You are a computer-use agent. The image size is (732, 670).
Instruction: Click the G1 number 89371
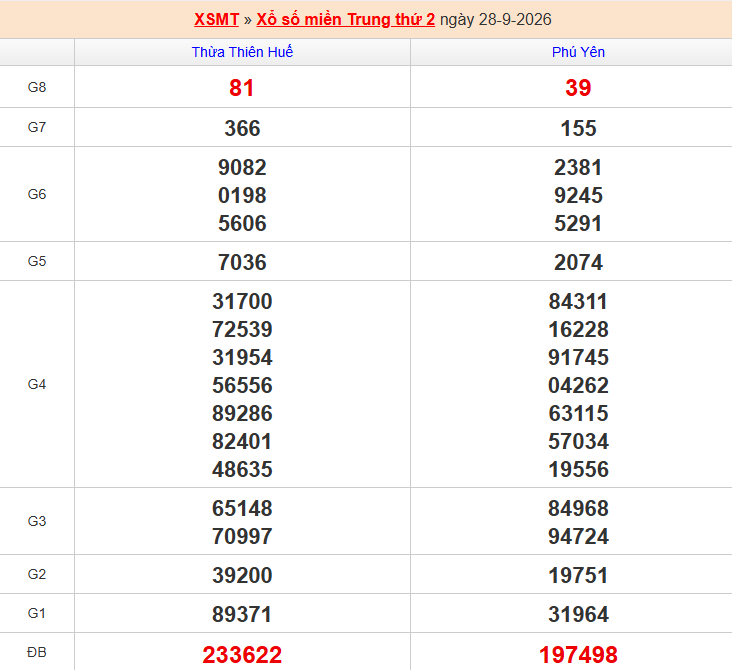(242, 614)
